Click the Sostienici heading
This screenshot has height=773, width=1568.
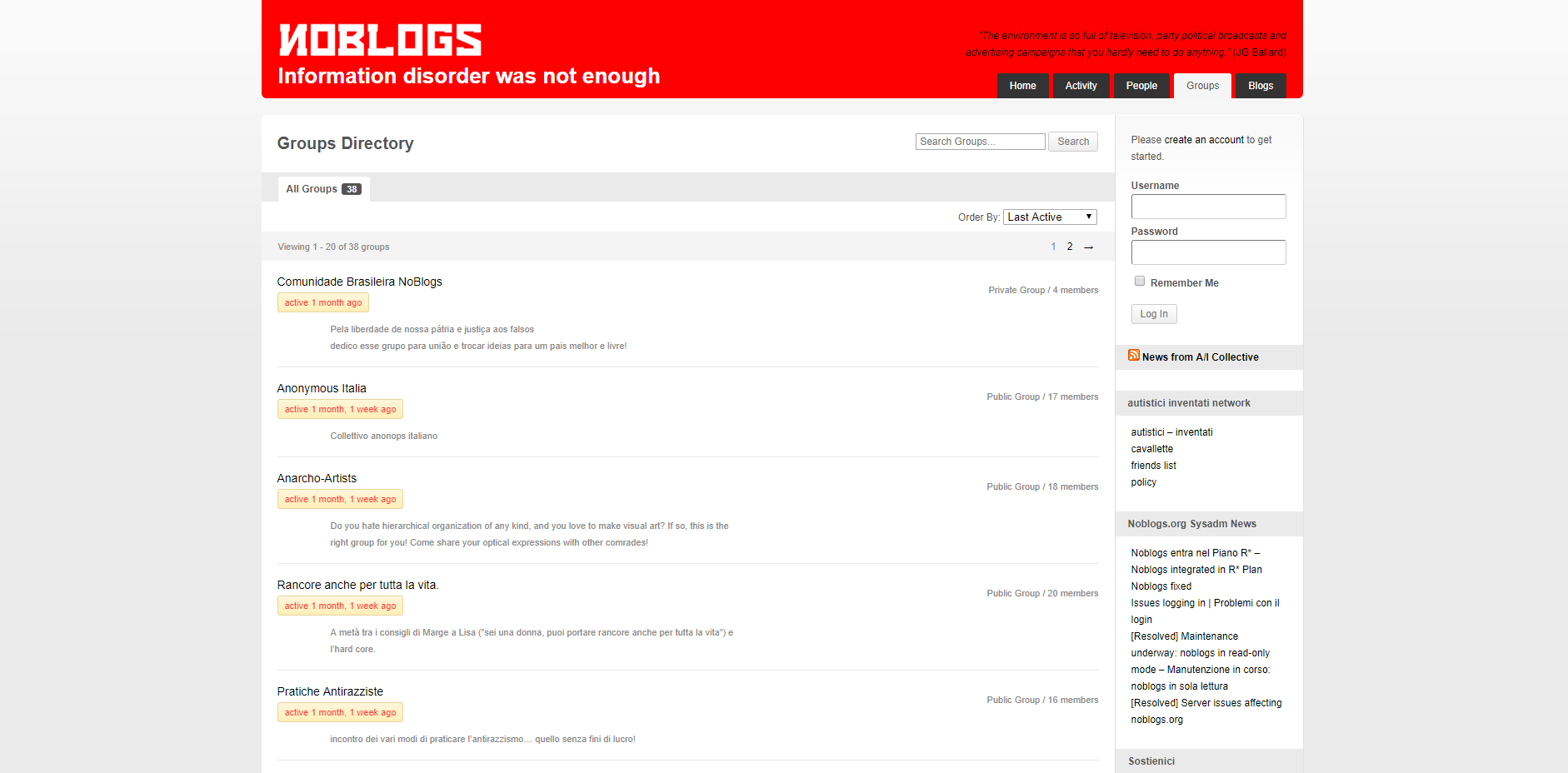tap(1151, 761)
